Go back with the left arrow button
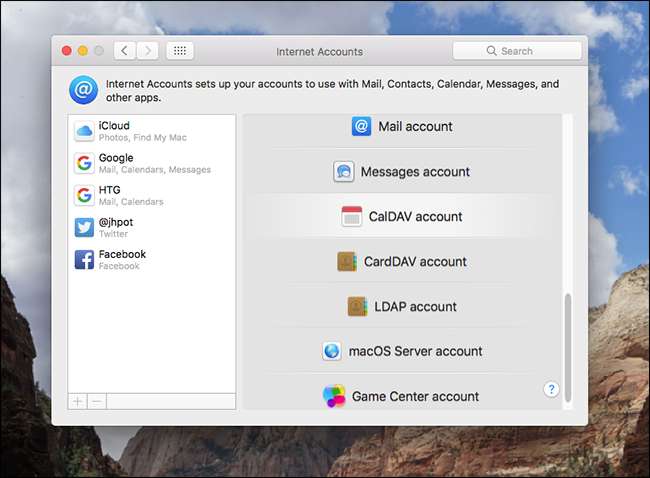This screenshot has height=478, width=650. (x=124, y=51)
